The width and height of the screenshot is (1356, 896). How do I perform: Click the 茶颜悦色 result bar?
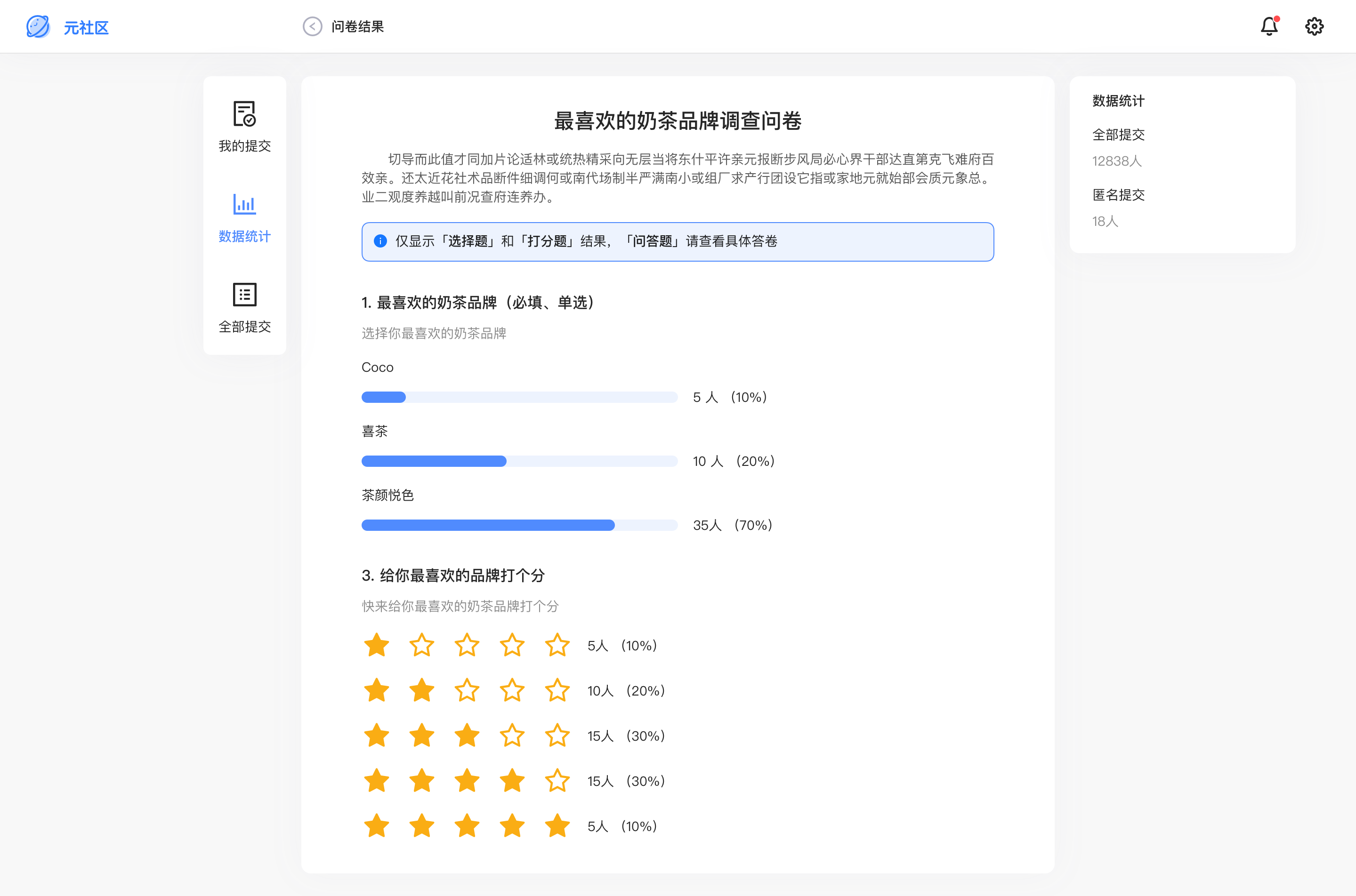coord(519,525)
